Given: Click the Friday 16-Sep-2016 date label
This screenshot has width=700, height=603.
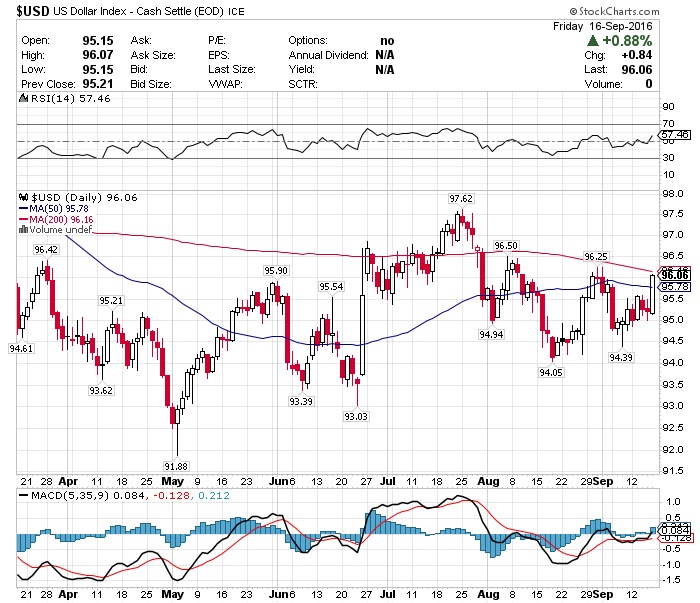Looking at the screenshot, I should click(x=617, y=24).
